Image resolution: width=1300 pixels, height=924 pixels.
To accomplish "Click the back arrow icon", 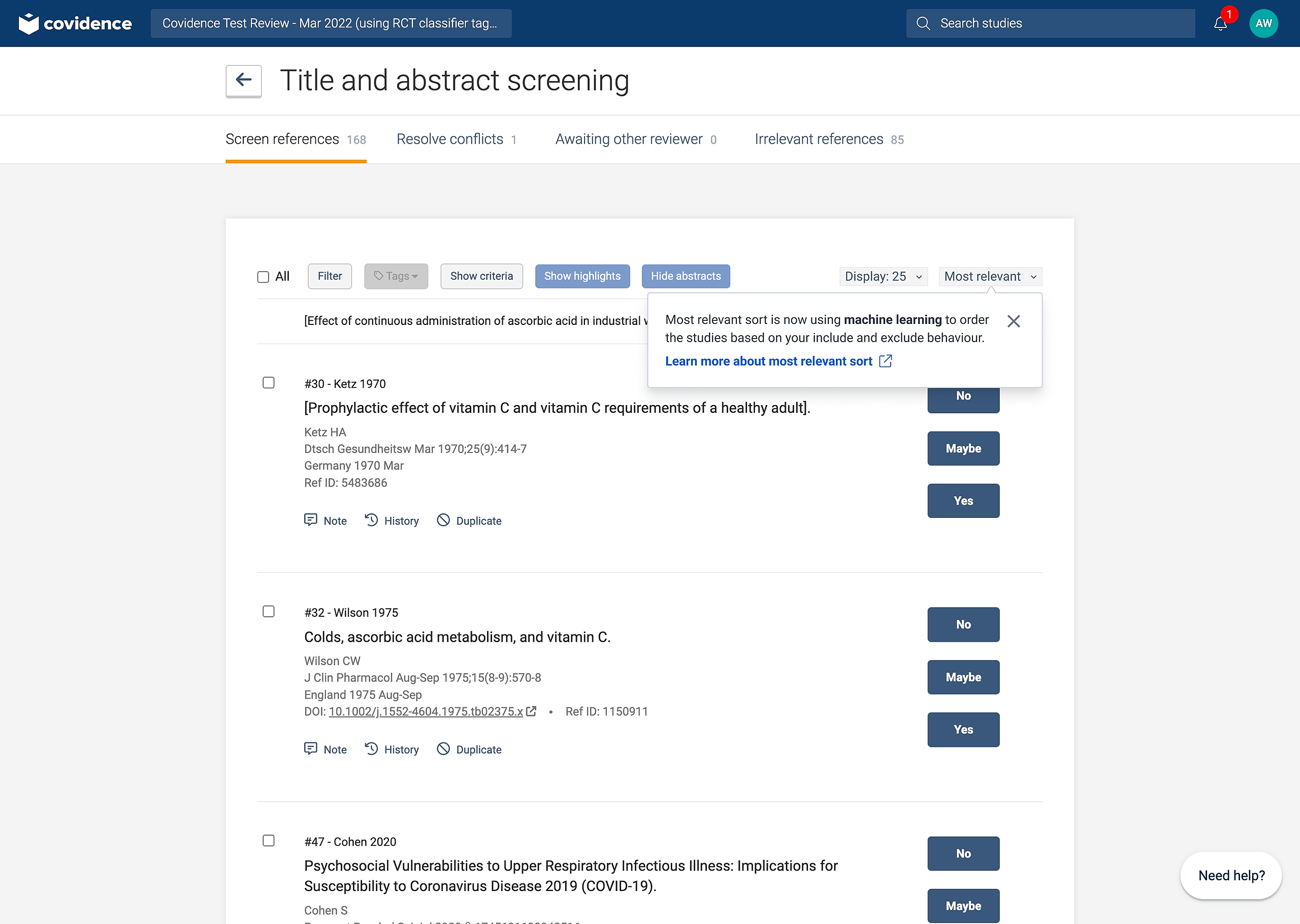I will (x=244, y=80).
